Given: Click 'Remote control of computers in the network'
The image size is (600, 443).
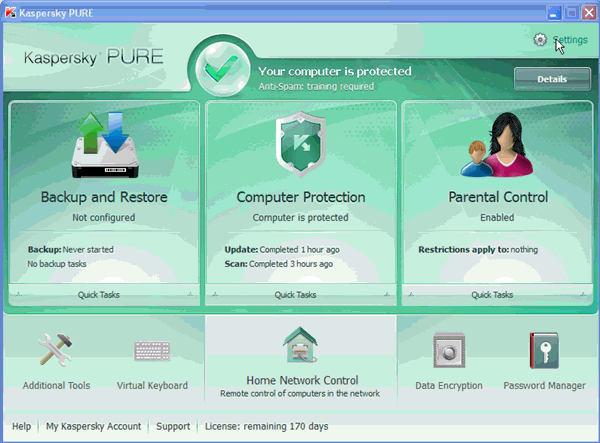Looking at the screenshot, I should pyautogui.click(x=300, y=393).
